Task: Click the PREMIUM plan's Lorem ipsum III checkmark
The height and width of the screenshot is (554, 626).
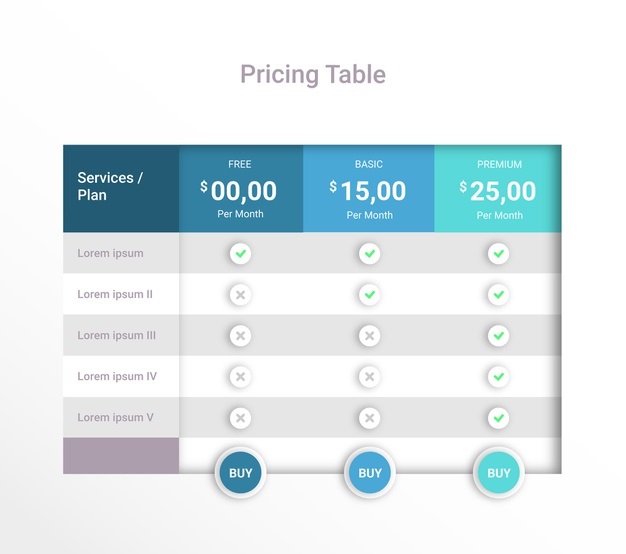Action: tap(498, 336)
